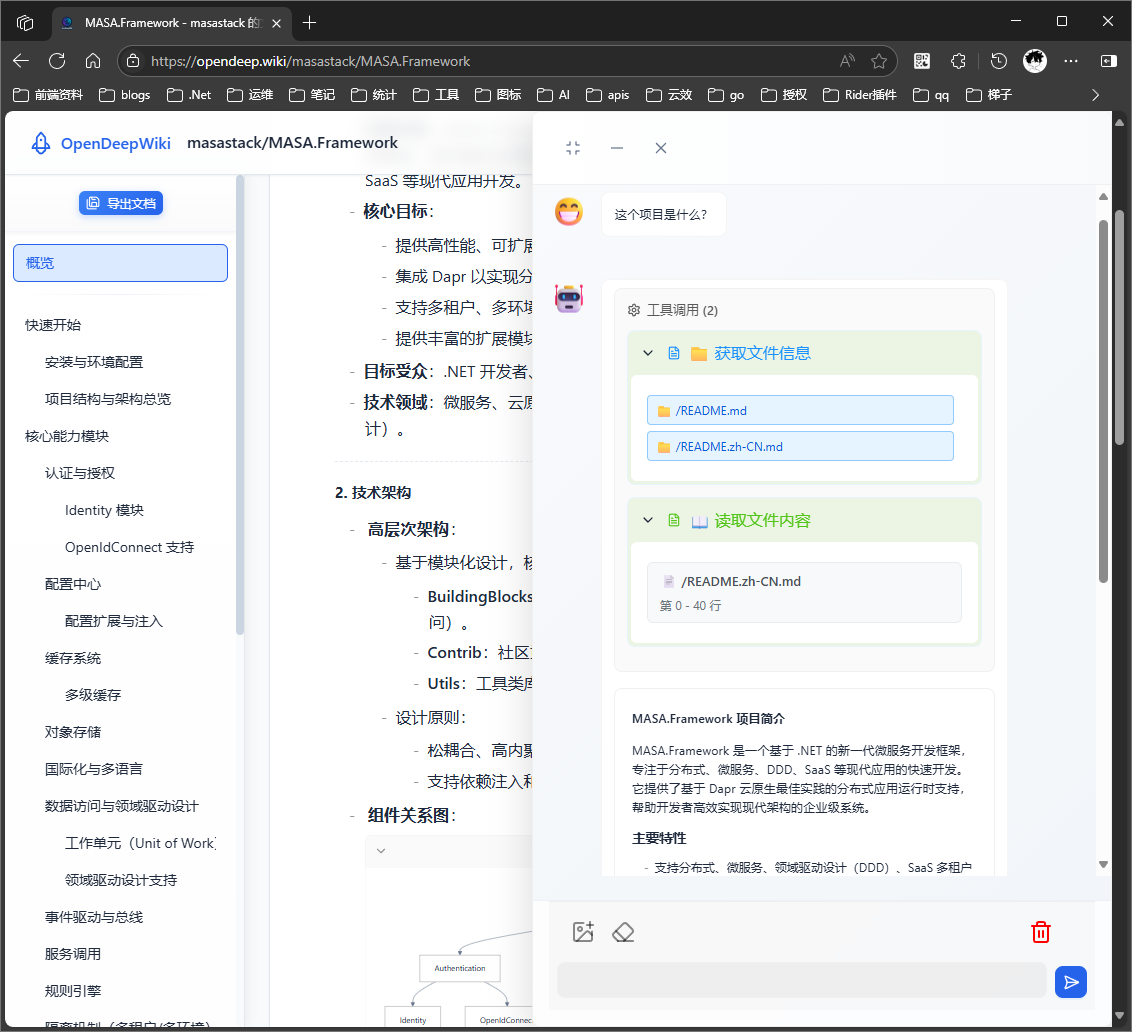Open 快速开始 in the sidebar
Viewport: 1132px width, 1032px height.
click(53, 325)
